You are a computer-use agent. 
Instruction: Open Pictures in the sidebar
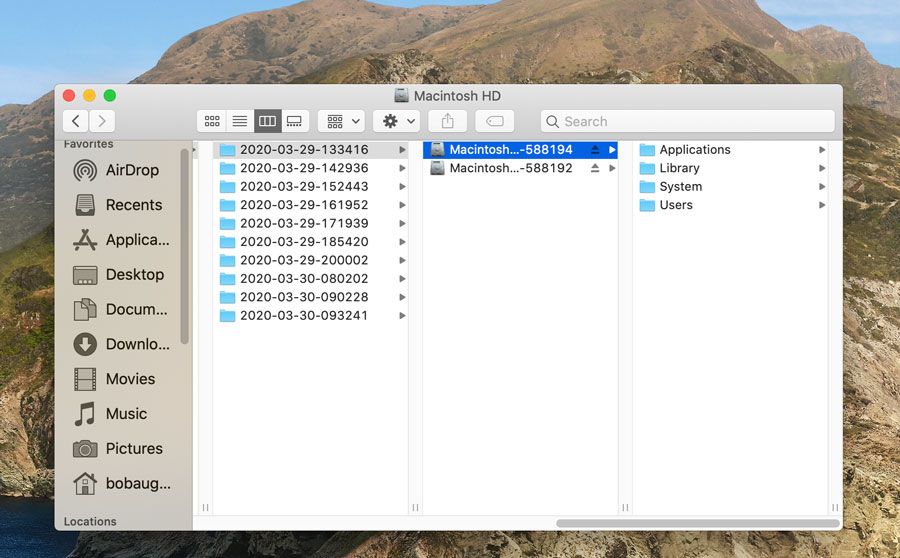[118, 449]
